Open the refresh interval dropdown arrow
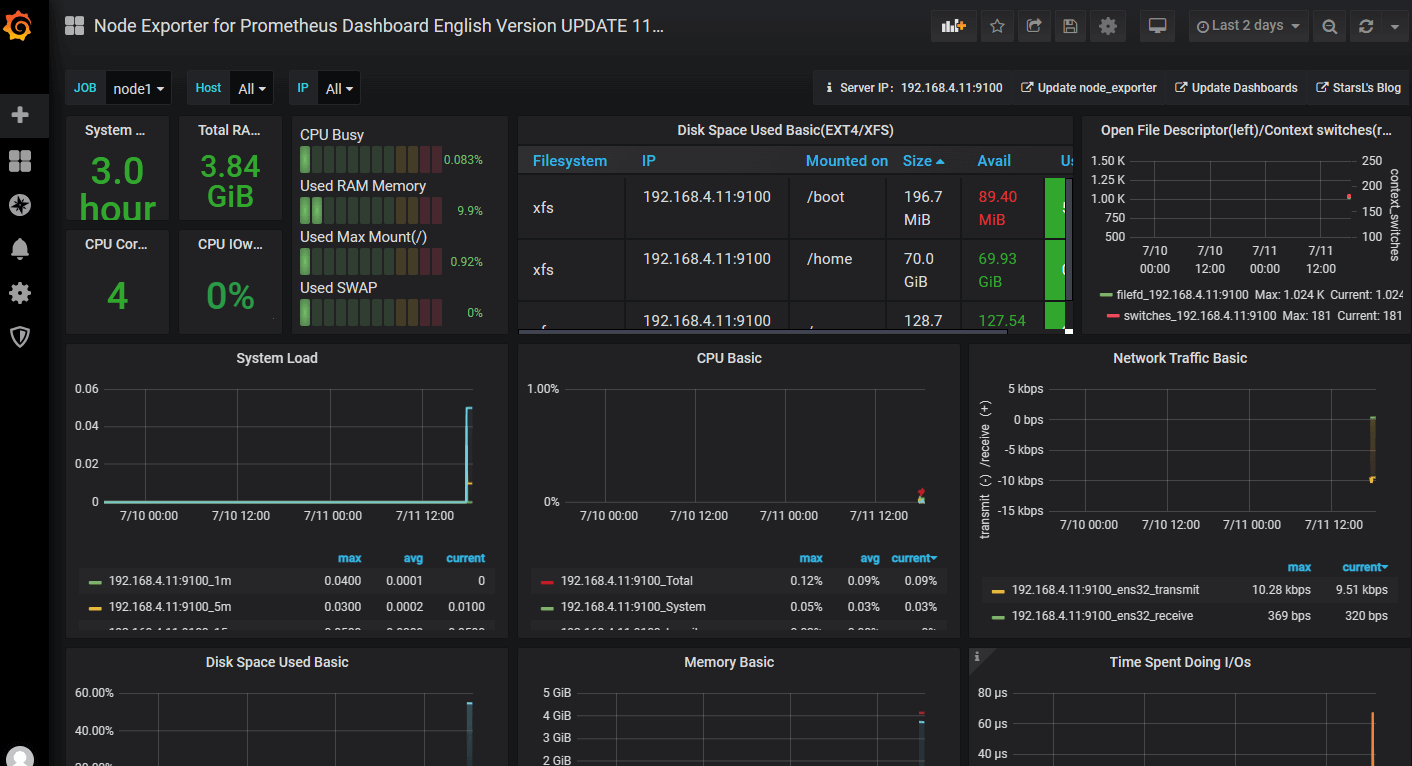The height and width of the screenshot is (766, 1412). pyautogui.click(x=1394, y=27)
